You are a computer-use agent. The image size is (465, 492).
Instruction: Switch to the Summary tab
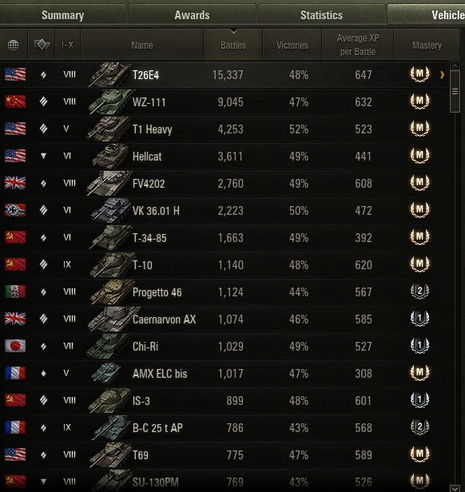coord(63,15)
